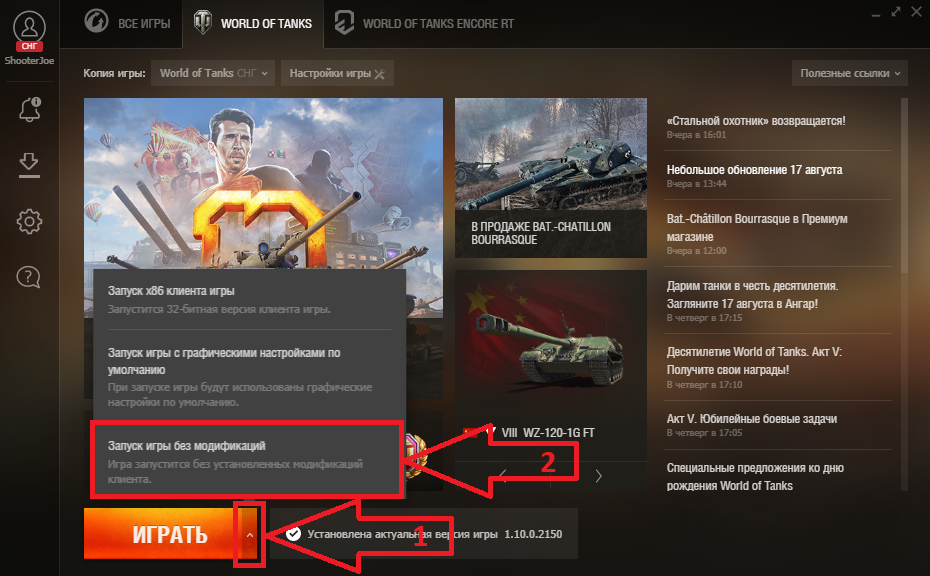The width and height of the screenshot is (930, 576).
Task: Click the ShooterJoe username label
Action: (x=29, y=61)
